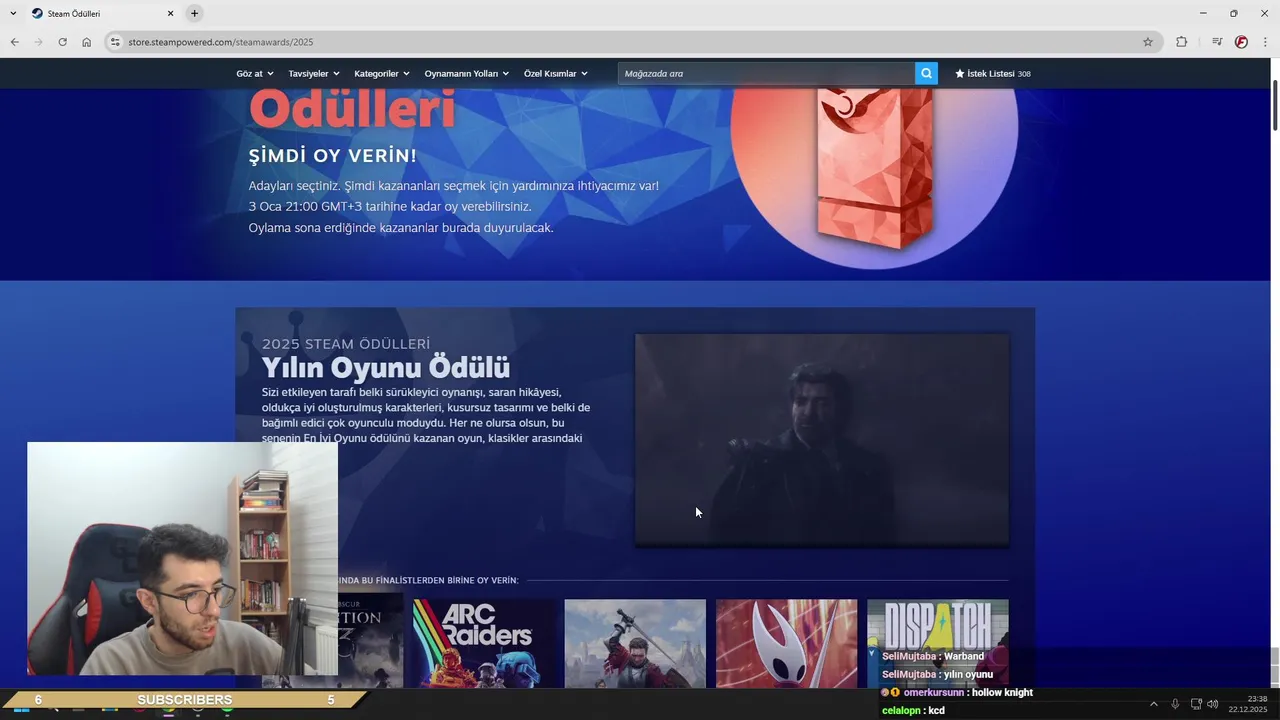Click the Yılın Oyunu Ödülü heading
The image size is (1280, 720).
(x=386, y=367)
